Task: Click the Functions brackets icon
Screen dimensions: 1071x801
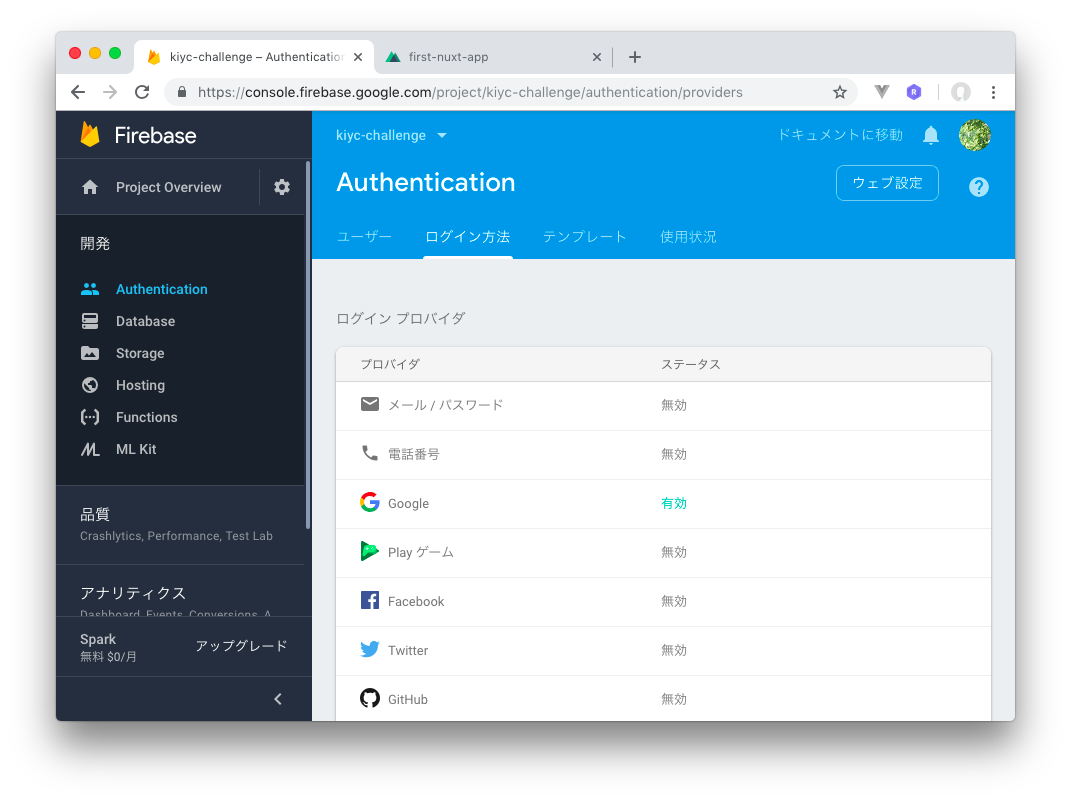Action: click(90, 417)
